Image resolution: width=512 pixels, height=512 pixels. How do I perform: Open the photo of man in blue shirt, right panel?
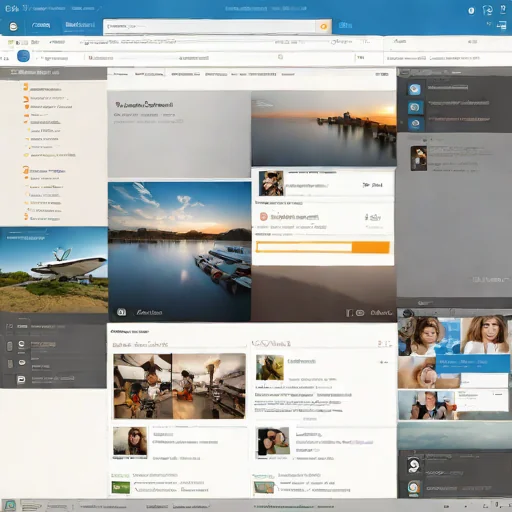pyautogui.click(x=427, y=405)
